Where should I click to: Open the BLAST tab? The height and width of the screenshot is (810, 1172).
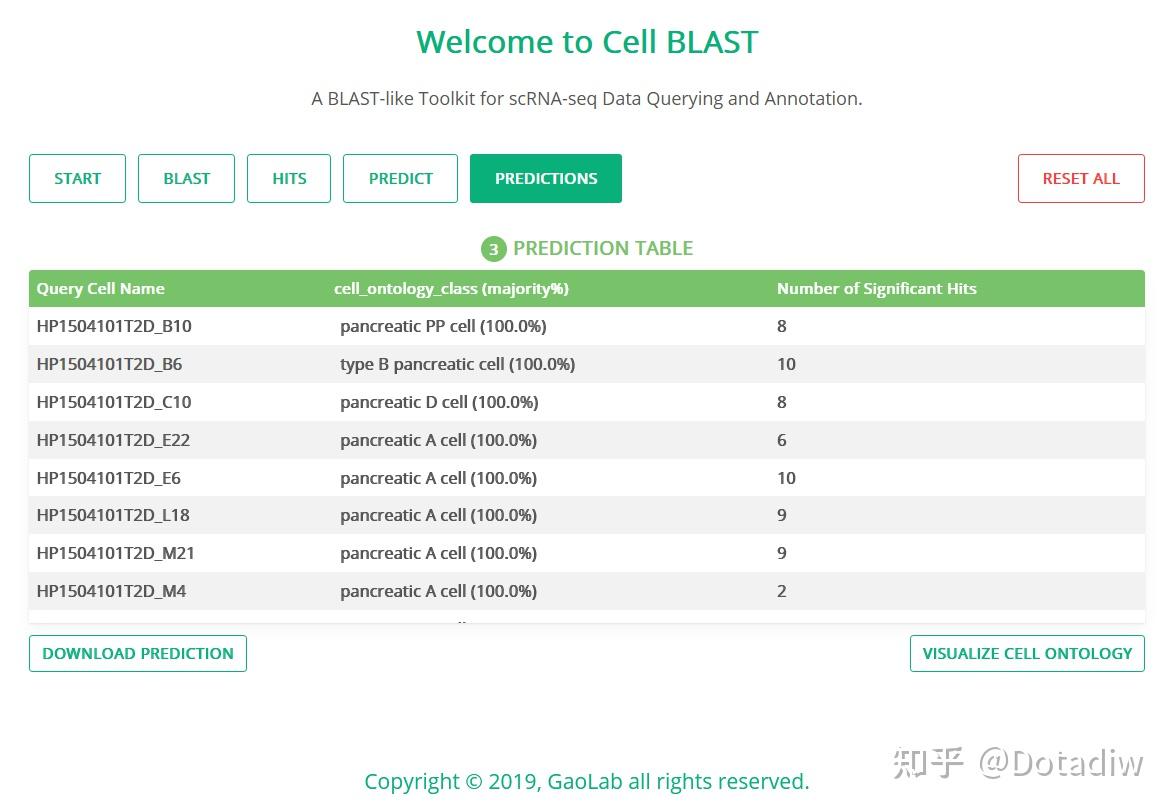[x=186, y=178]
